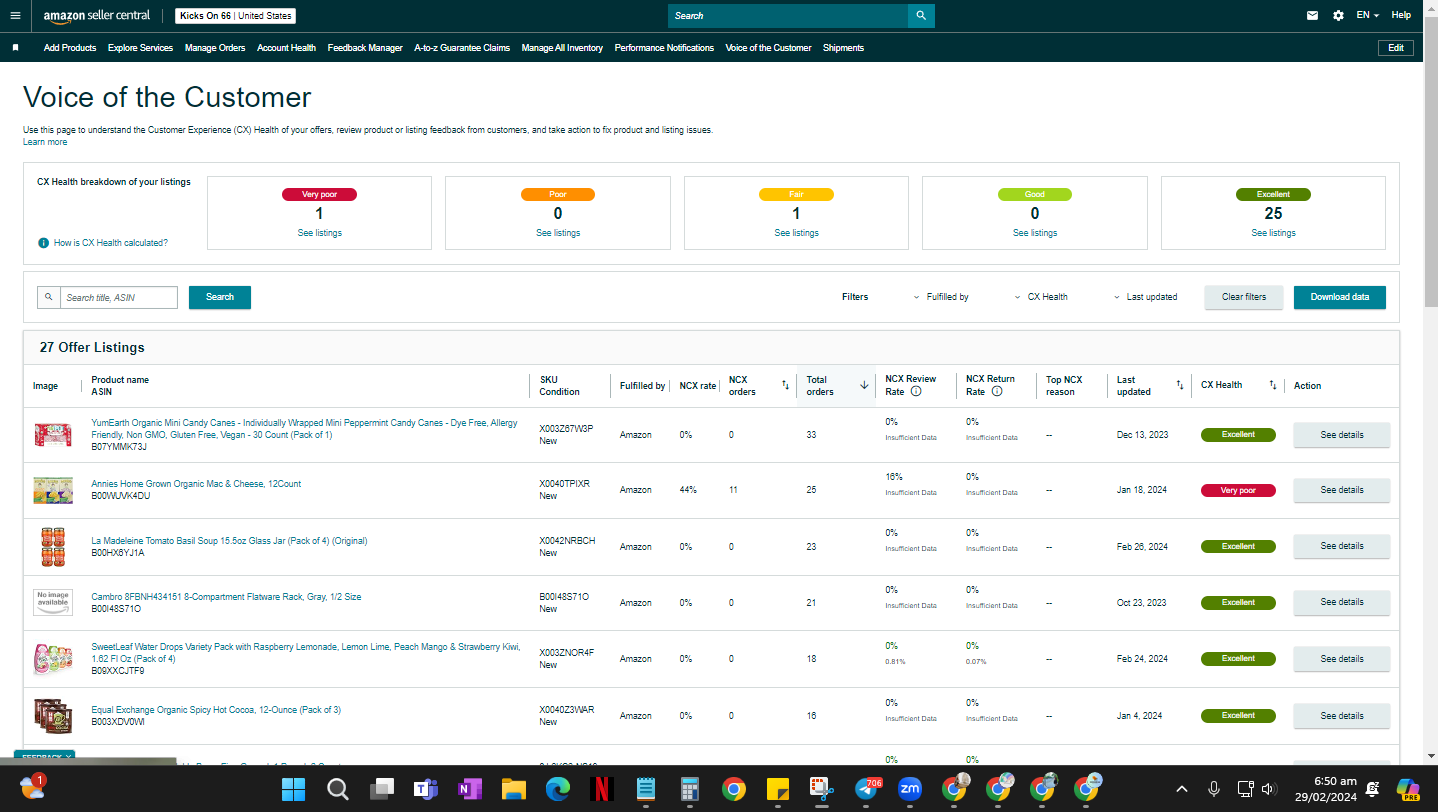This screenshot has width=1438, height=812.
Task: Open Windows taskbar search
Action: [x=338, y=789]
